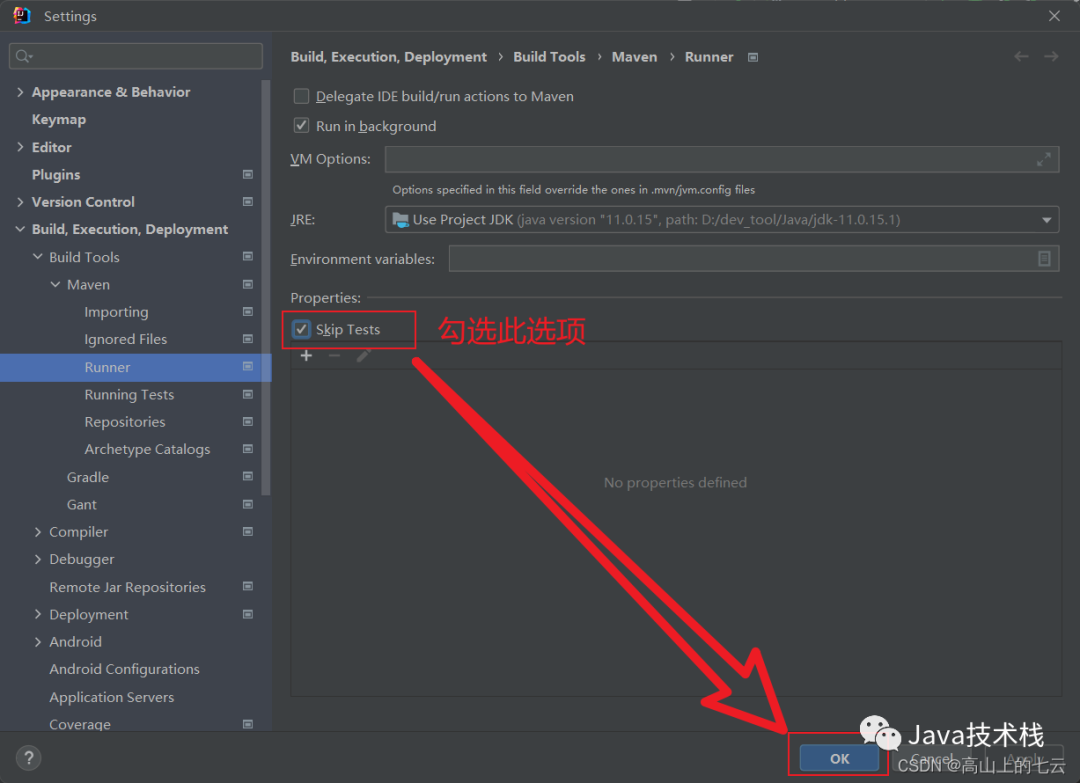Click into the VM Options field
The width and height of the screenshot is (1080, 783).
[721, 159]
